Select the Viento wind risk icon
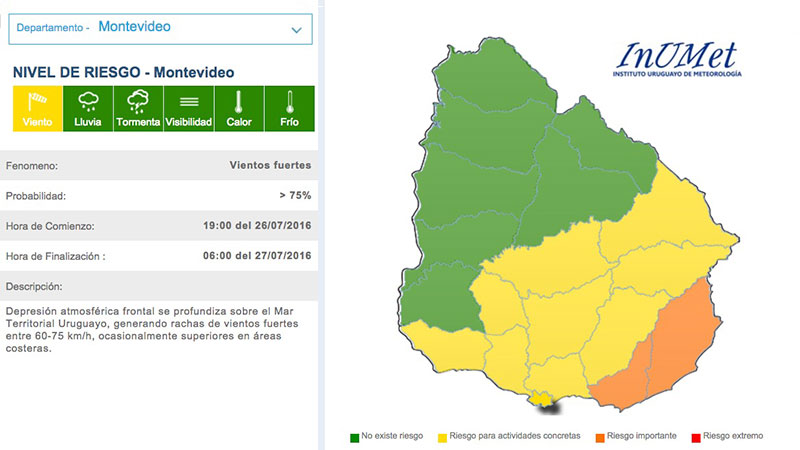The width and height of the screenshot is (800, 450). click(x=38, y=108)
